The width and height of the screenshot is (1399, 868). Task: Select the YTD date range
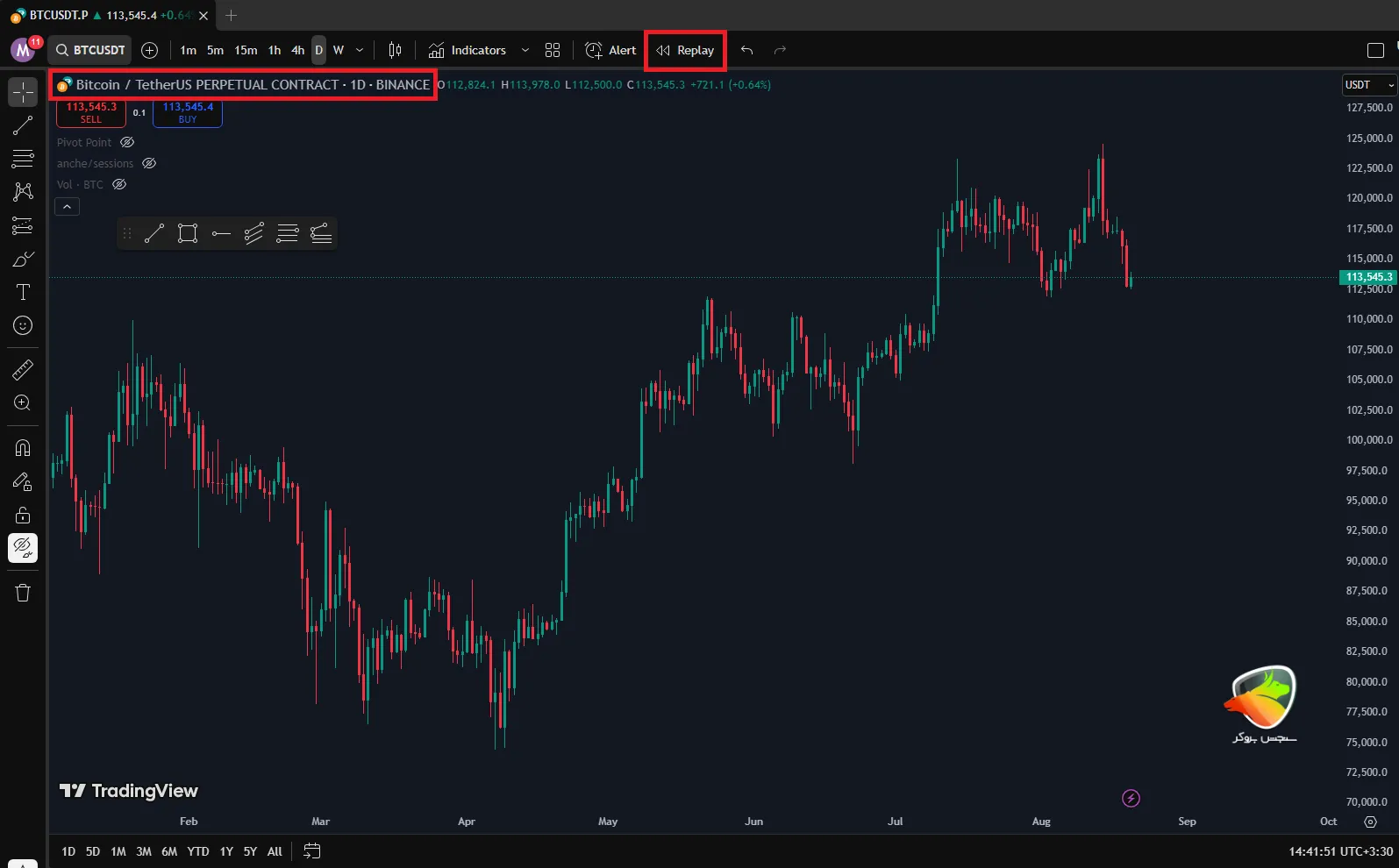pos(198,851)
